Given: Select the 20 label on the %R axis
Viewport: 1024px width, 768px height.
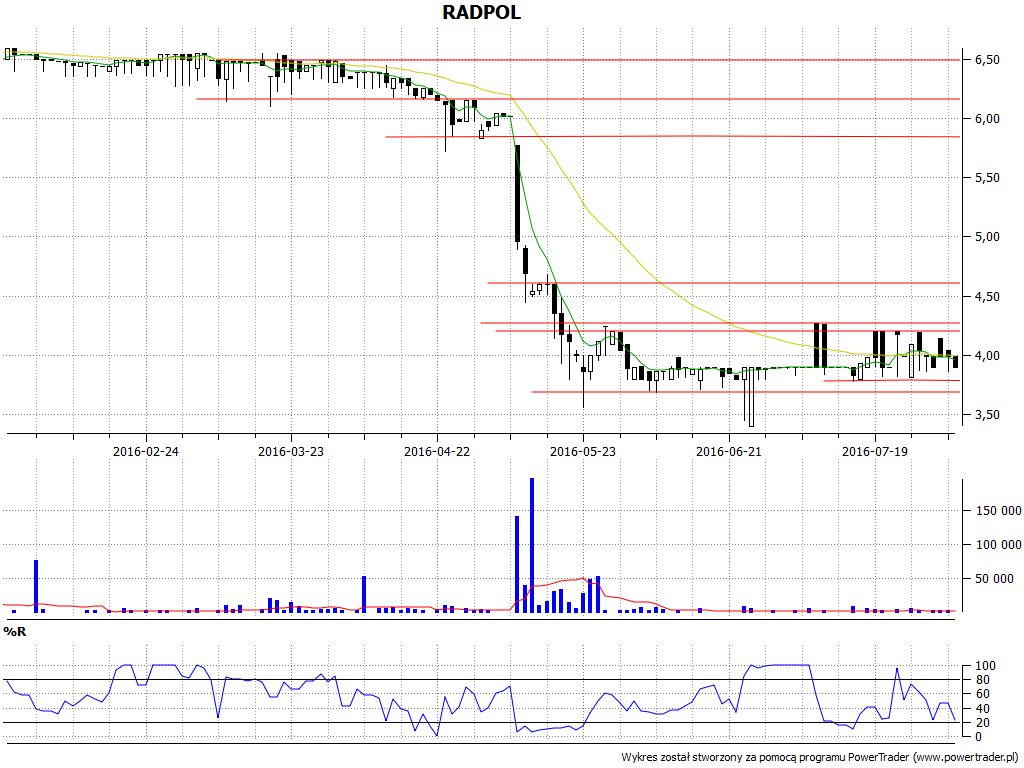Looking at the screenshot, I should tap(983, 723).
